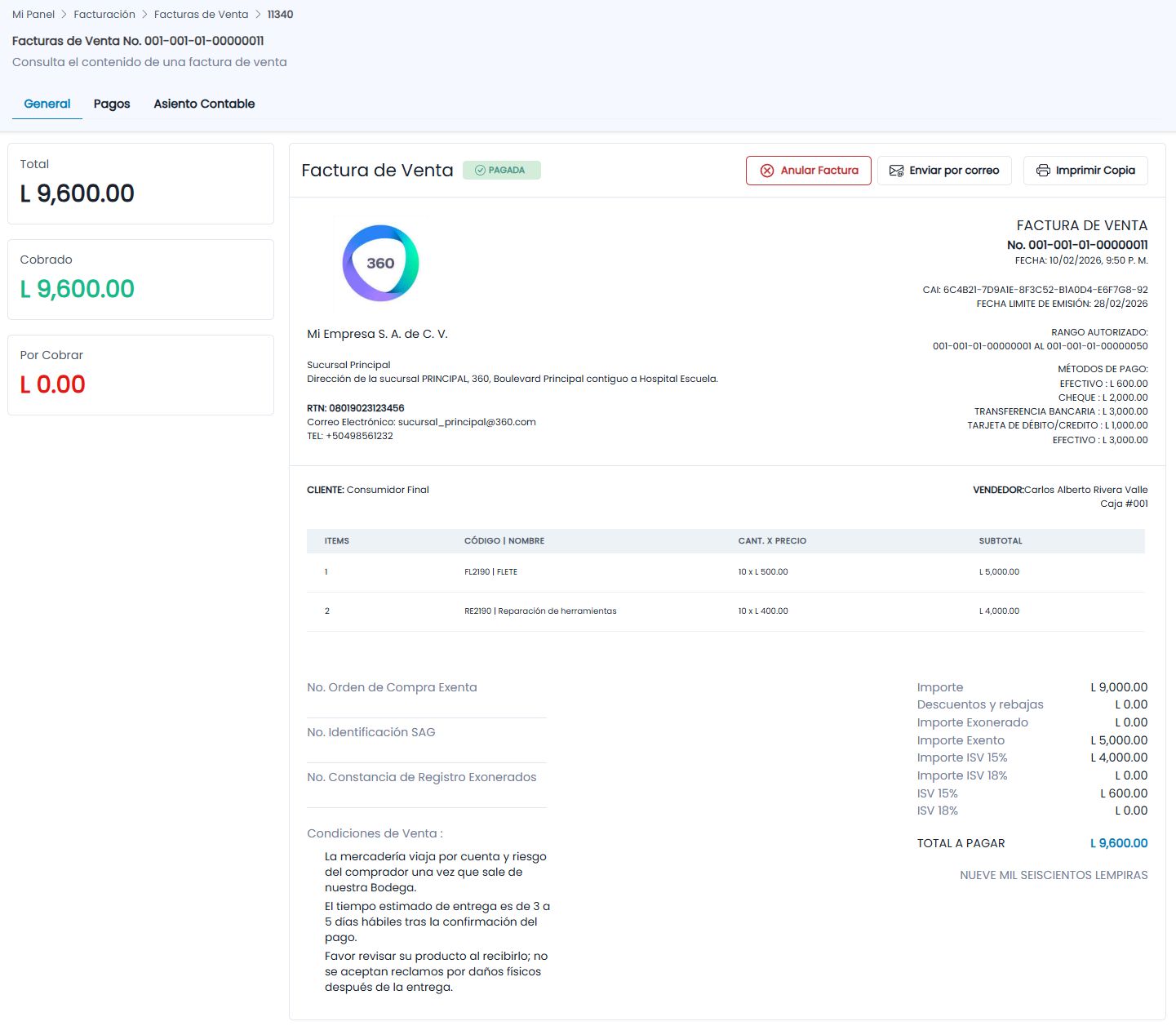Click the CAI code line

coord(1035,290)
